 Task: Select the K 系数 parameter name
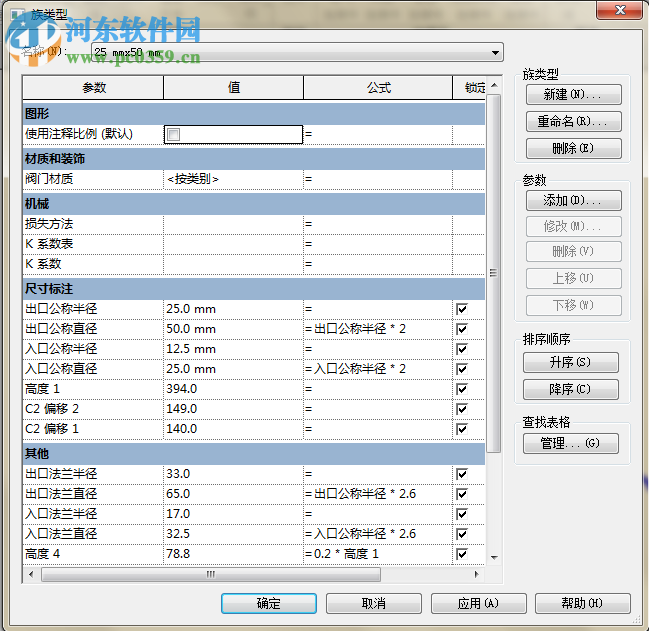[43, 264]
